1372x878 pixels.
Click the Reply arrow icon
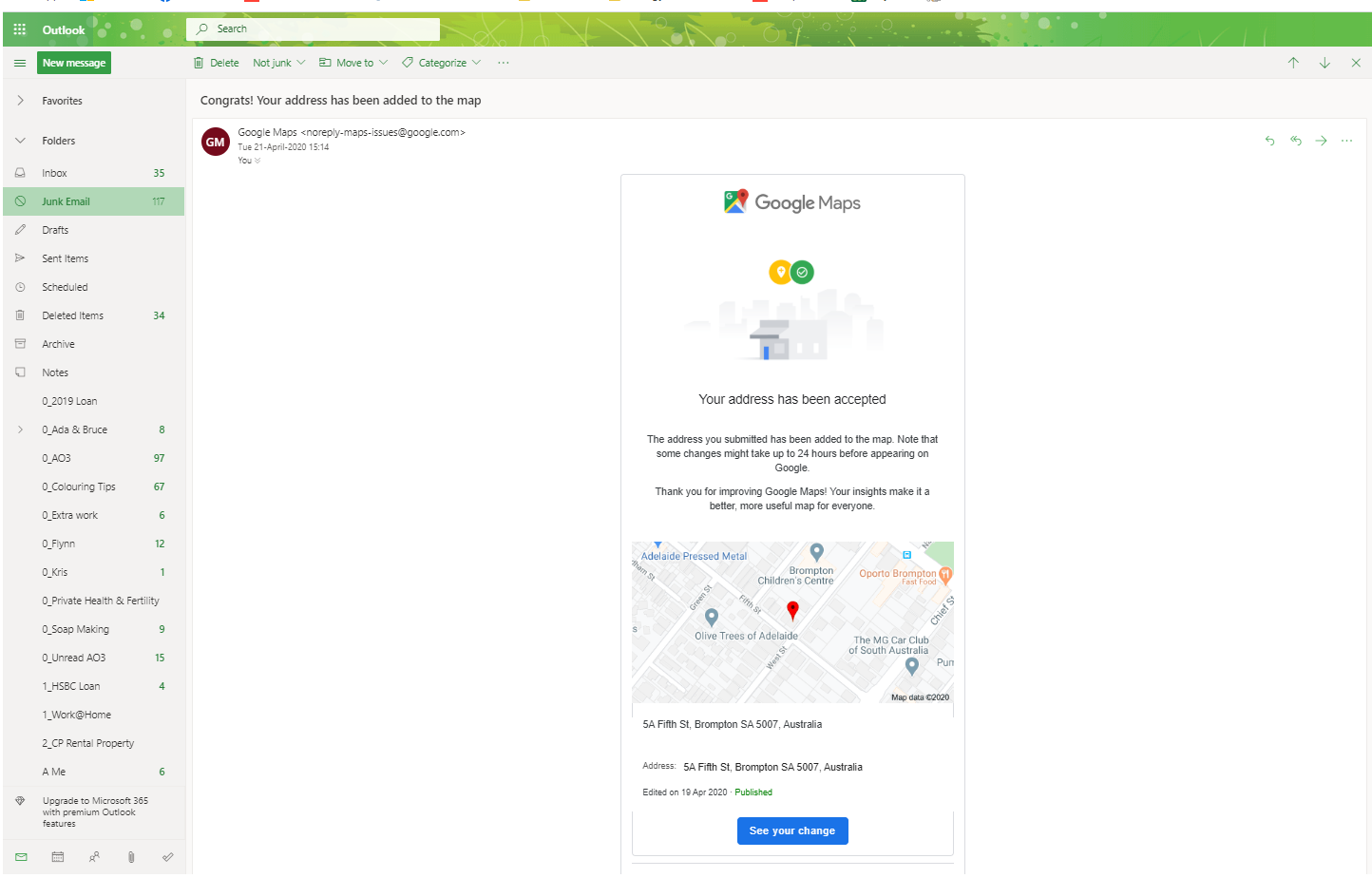tap(1270, 141)
